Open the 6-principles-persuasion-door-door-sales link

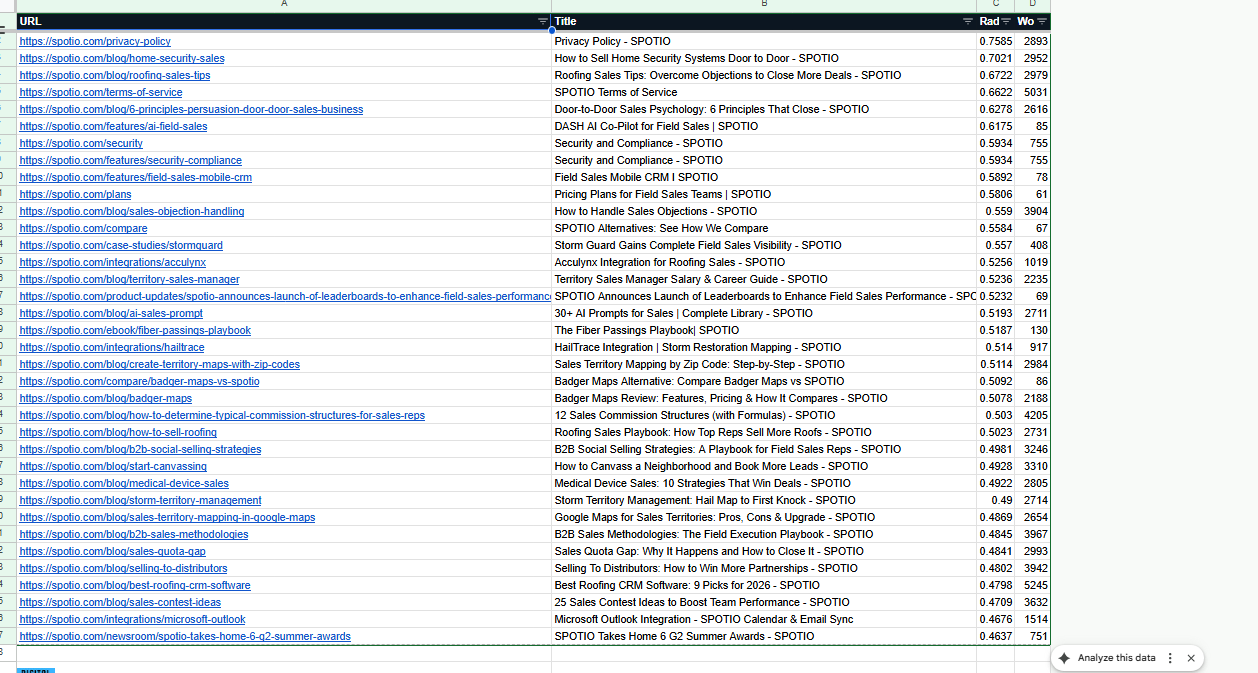(191, 109)
